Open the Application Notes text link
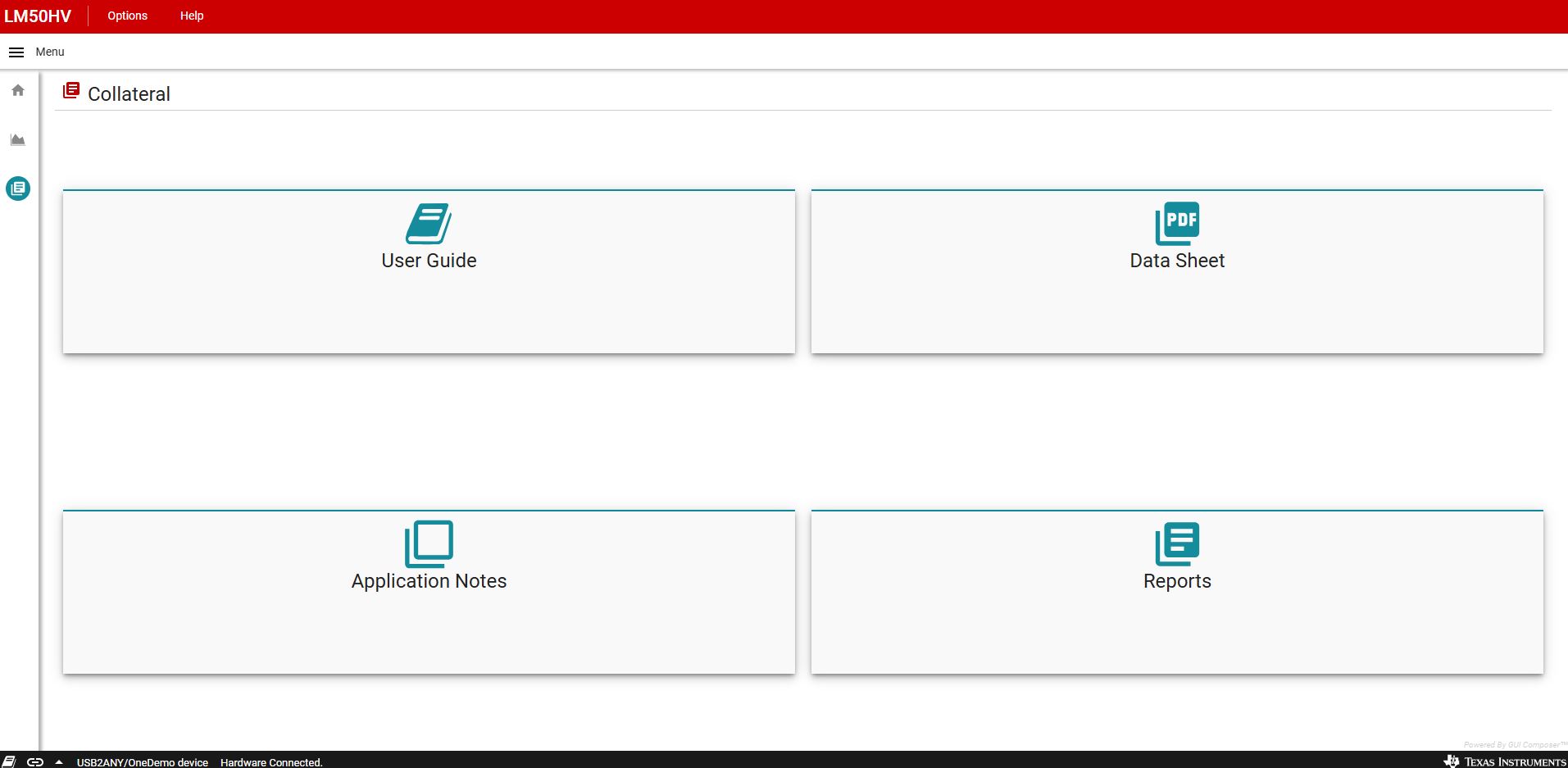Screen dimensions: 1568x768 click(429, 581)
